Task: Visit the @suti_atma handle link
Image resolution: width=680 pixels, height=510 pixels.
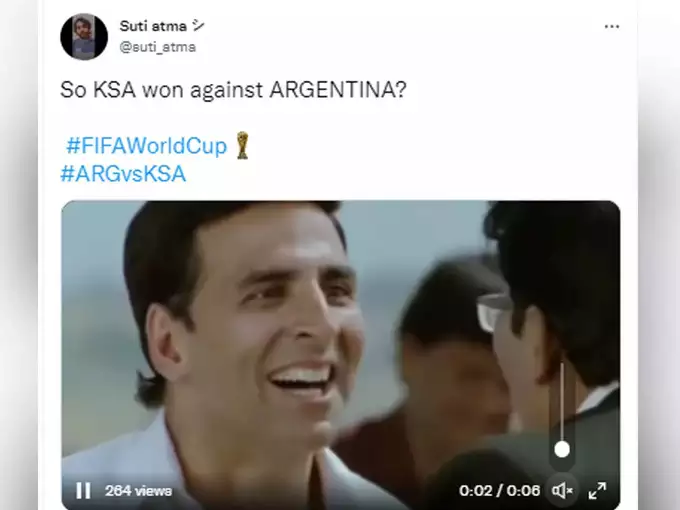Action: pos(157,47)
